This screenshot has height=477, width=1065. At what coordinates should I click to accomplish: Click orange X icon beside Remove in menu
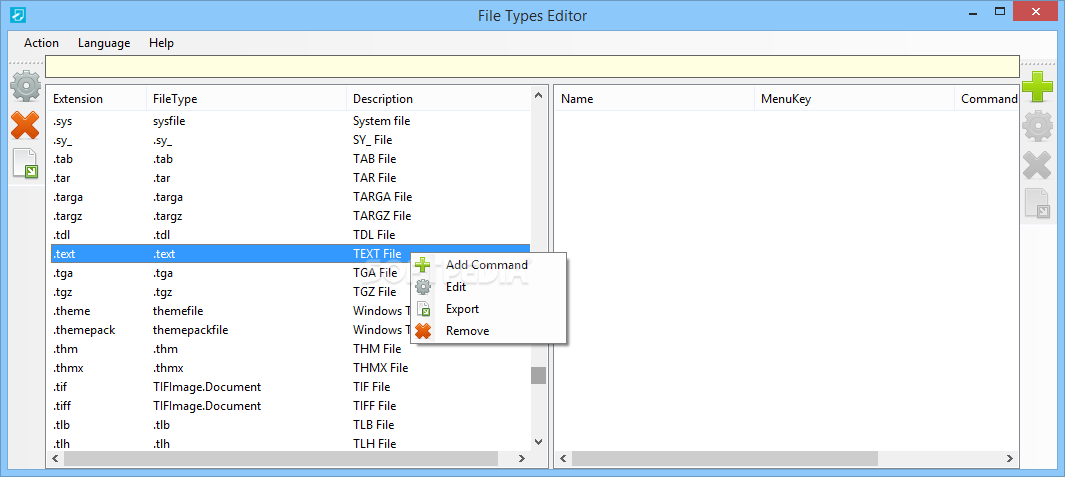(x=423, y=331)
